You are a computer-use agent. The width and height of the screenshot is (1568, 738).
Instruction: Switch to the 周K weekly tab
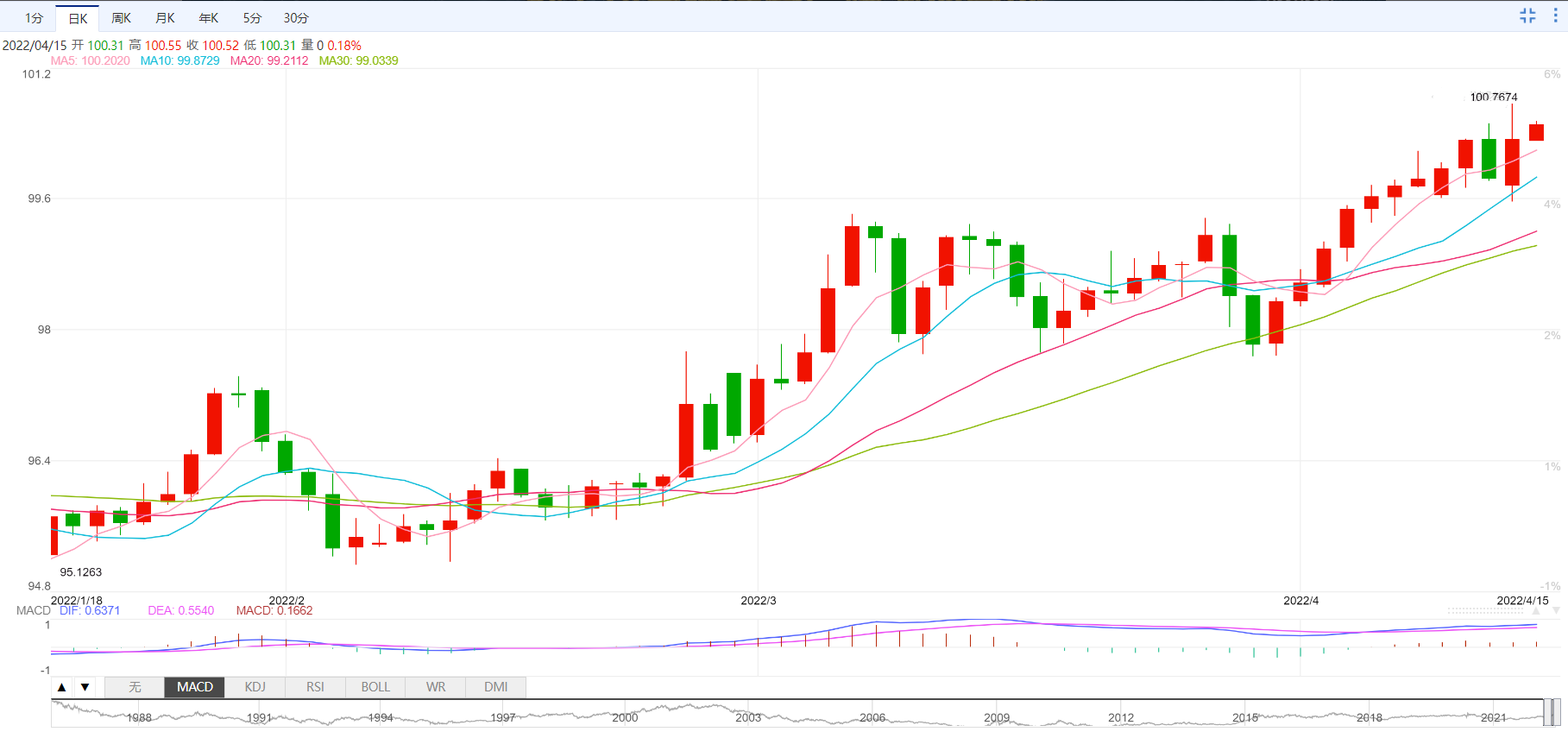pyautogui.click(x=122, y=18)
